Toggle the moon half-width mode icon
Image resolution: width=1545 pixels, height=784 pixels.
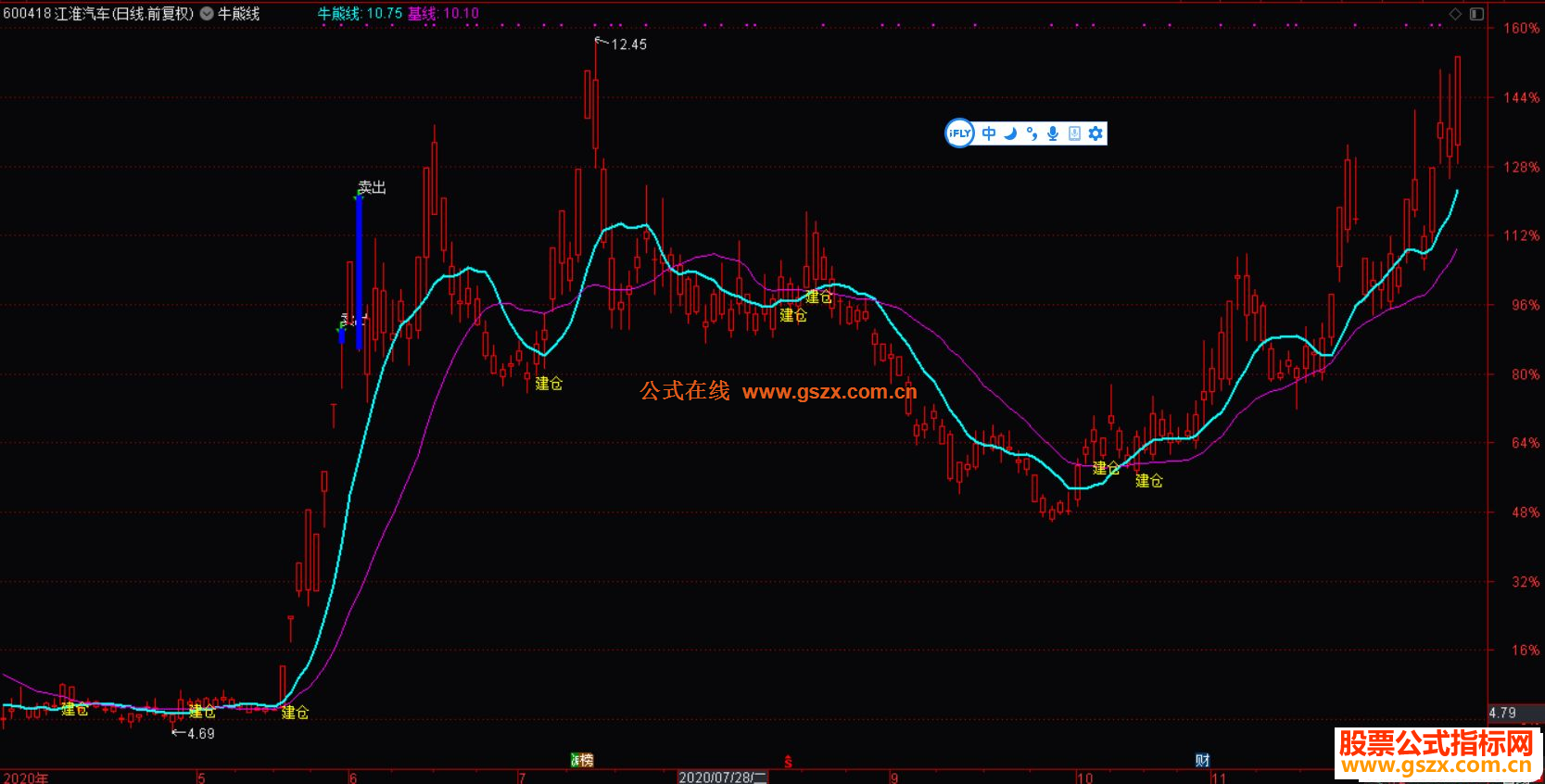click(1010, 133)
